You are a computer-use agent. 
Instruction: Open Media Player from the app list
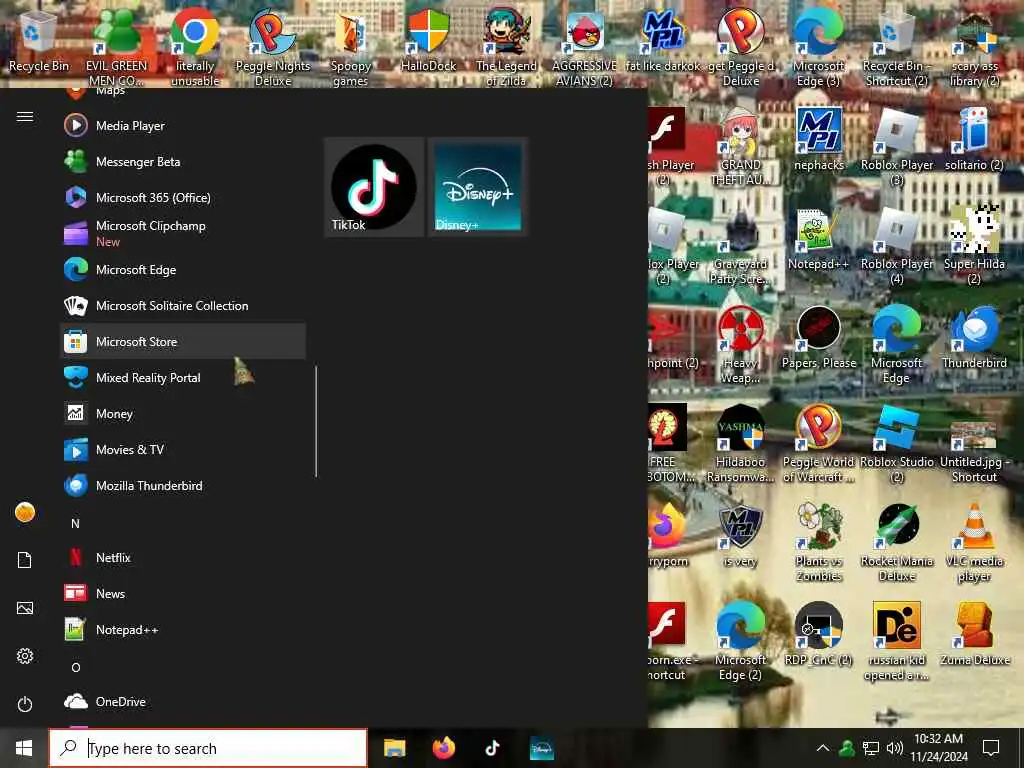[x=183, y=125]
